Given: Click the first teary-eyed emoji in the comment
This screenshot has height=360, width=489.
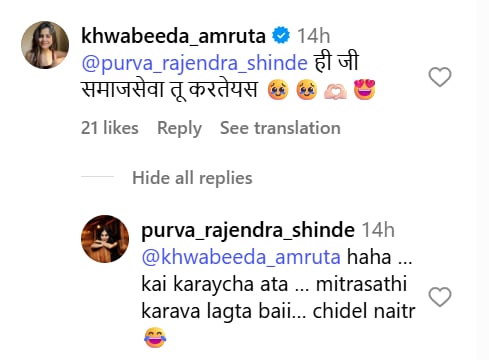Looking at the screenshot, I should pos(278,89).
